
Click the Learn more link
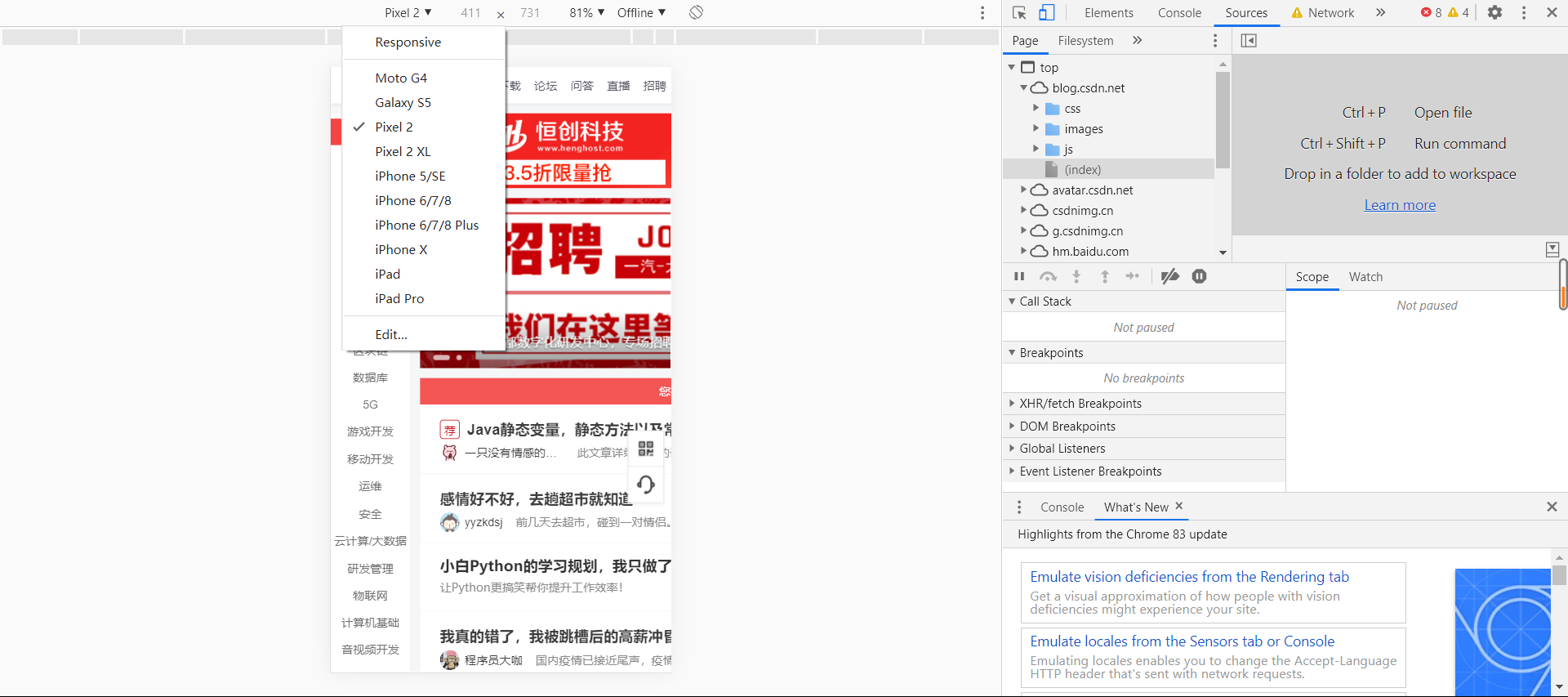tap(1400, 205)
